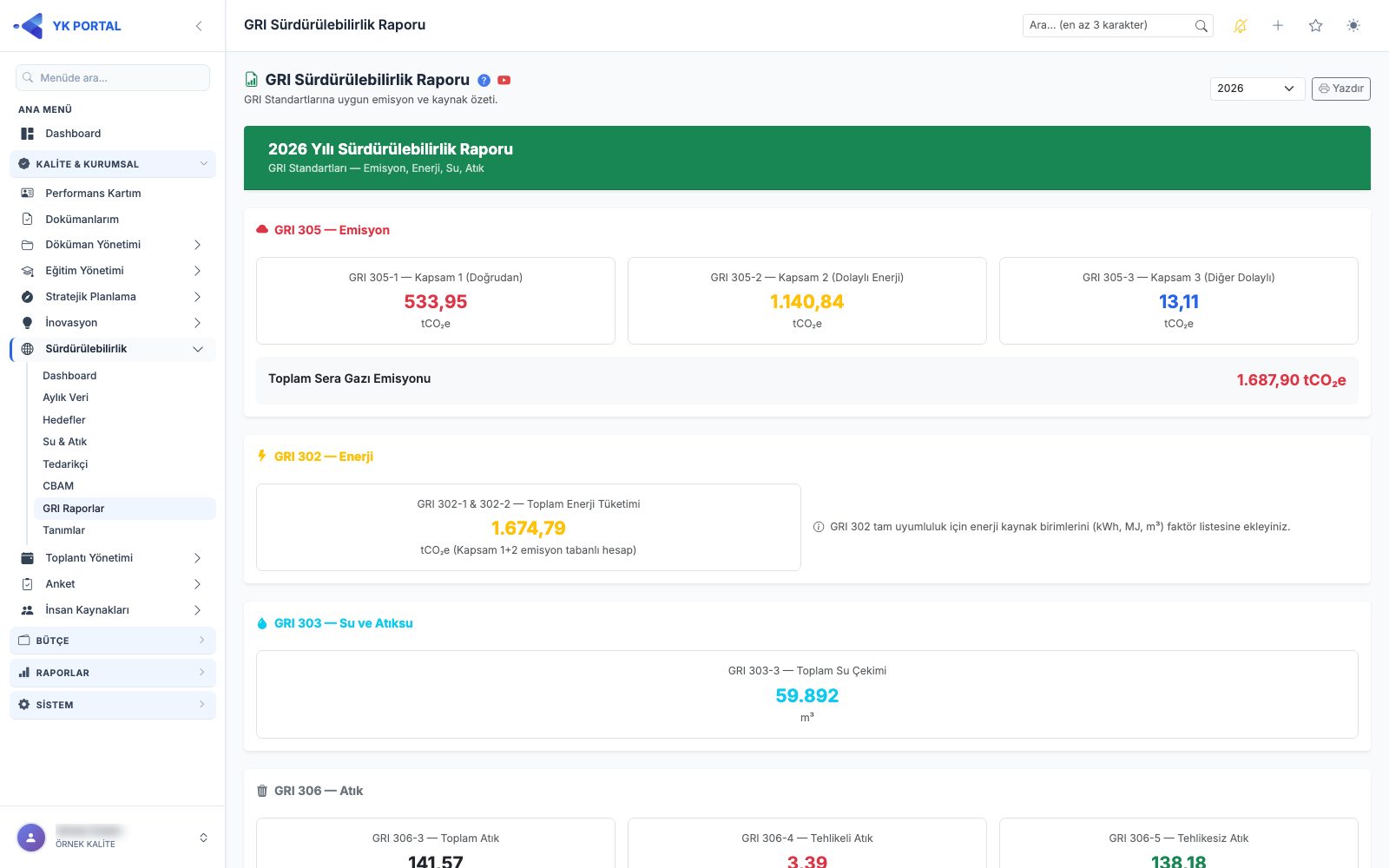Open Aylık Veri submenu item
This screenshot has width=1389, height=868.
pyautogui.click(x=66, y=398)
